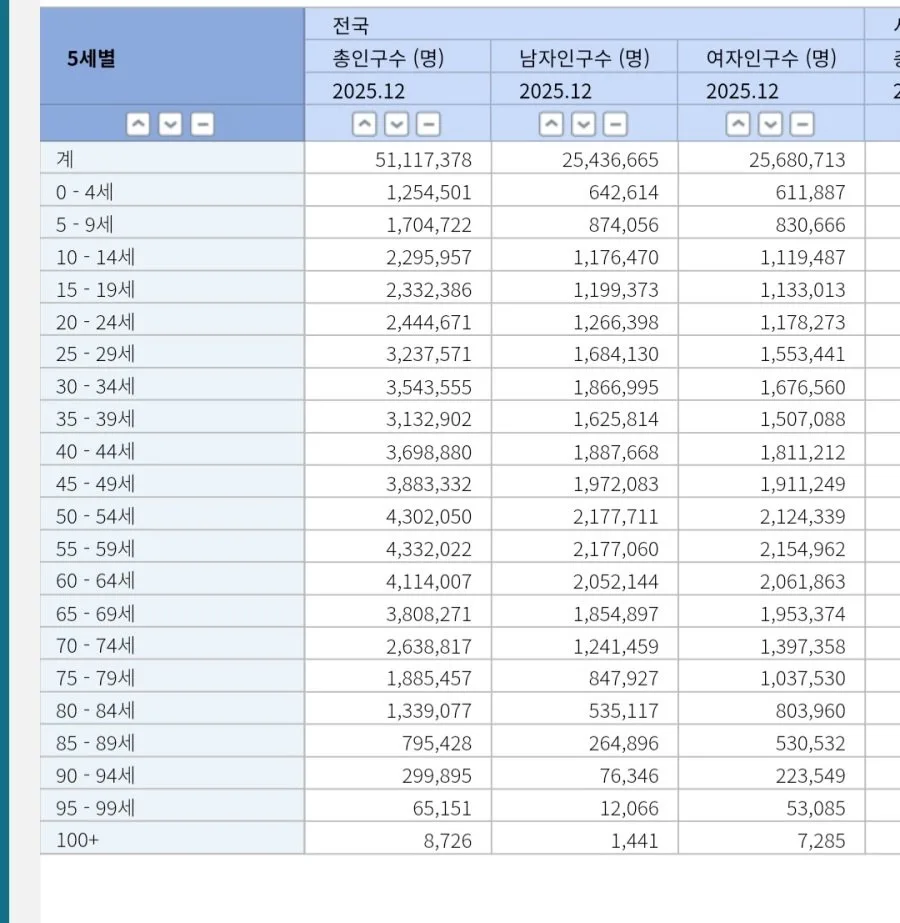Viewport: 900px width, 923px height.
Task: Sort 남자인구수 column descending with down arrow
Action: tap(583, 124)
